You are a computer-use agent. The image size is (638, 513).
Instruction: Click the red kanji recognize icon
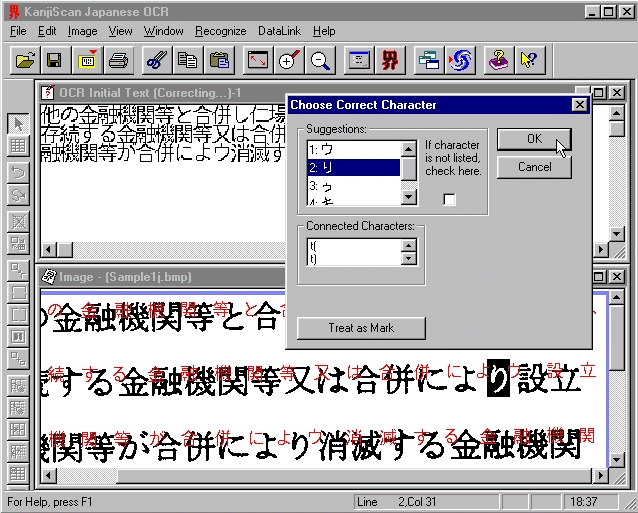(x=393, y=60)
